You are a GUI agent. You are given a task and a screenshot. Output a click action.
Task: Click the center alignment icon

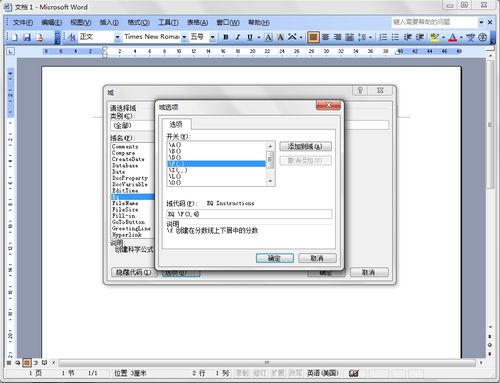pos(326,37)
